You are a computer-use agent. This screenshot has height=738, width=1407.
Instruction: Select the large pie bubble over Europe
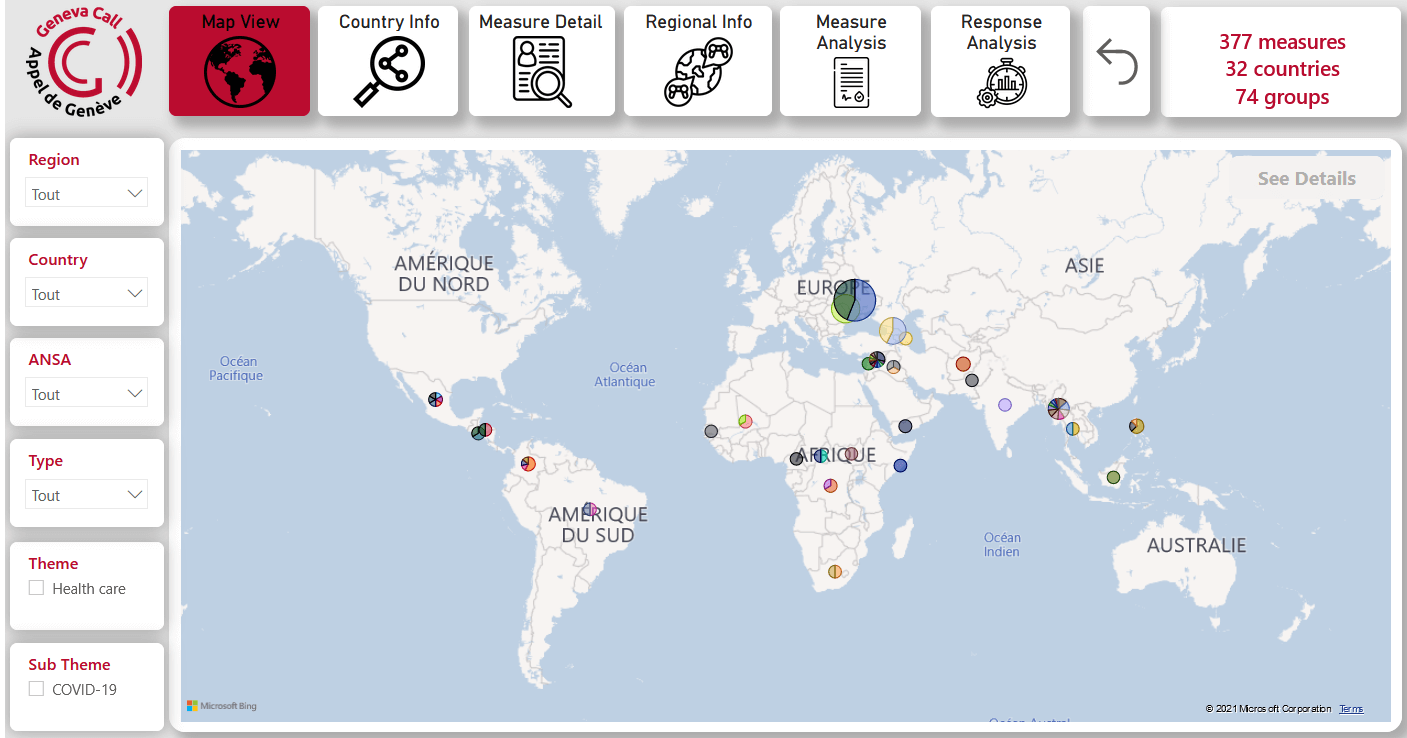854,300
